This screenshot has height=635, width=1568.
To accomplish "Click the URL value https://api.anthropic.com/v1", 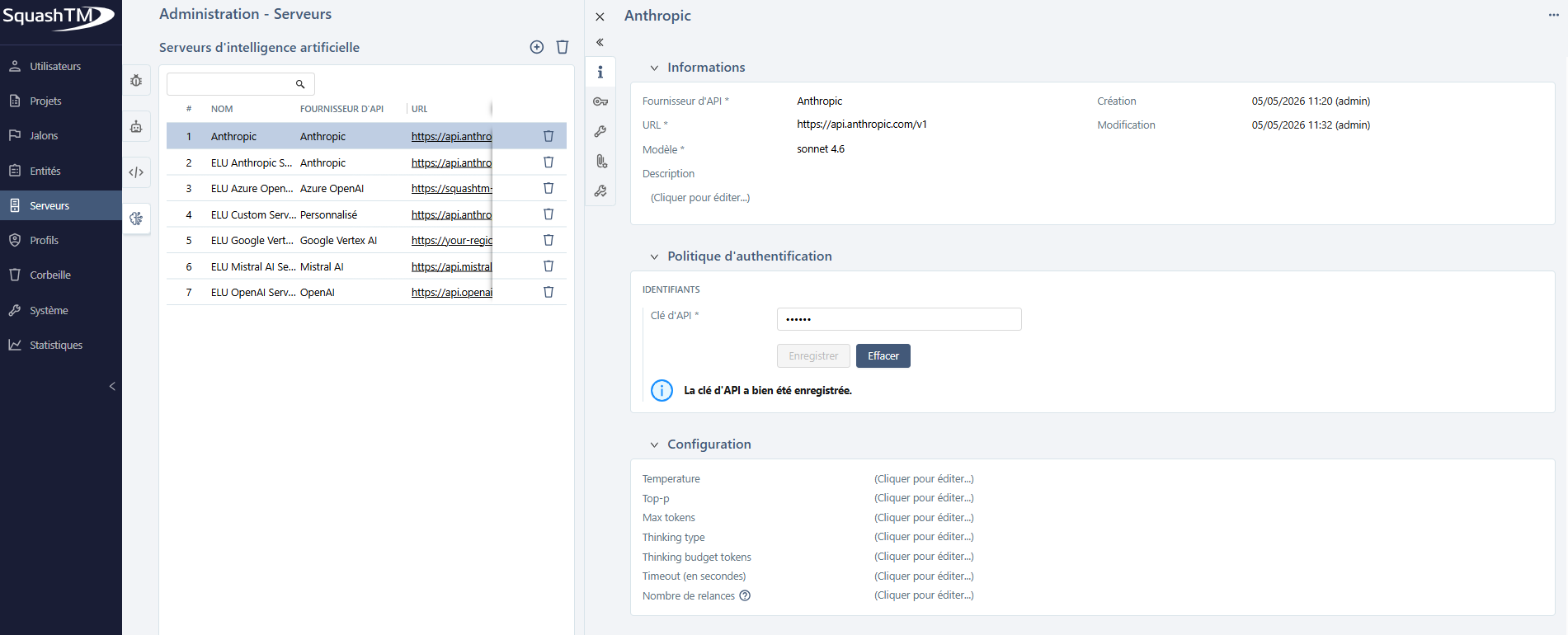I will pos(862,125).
